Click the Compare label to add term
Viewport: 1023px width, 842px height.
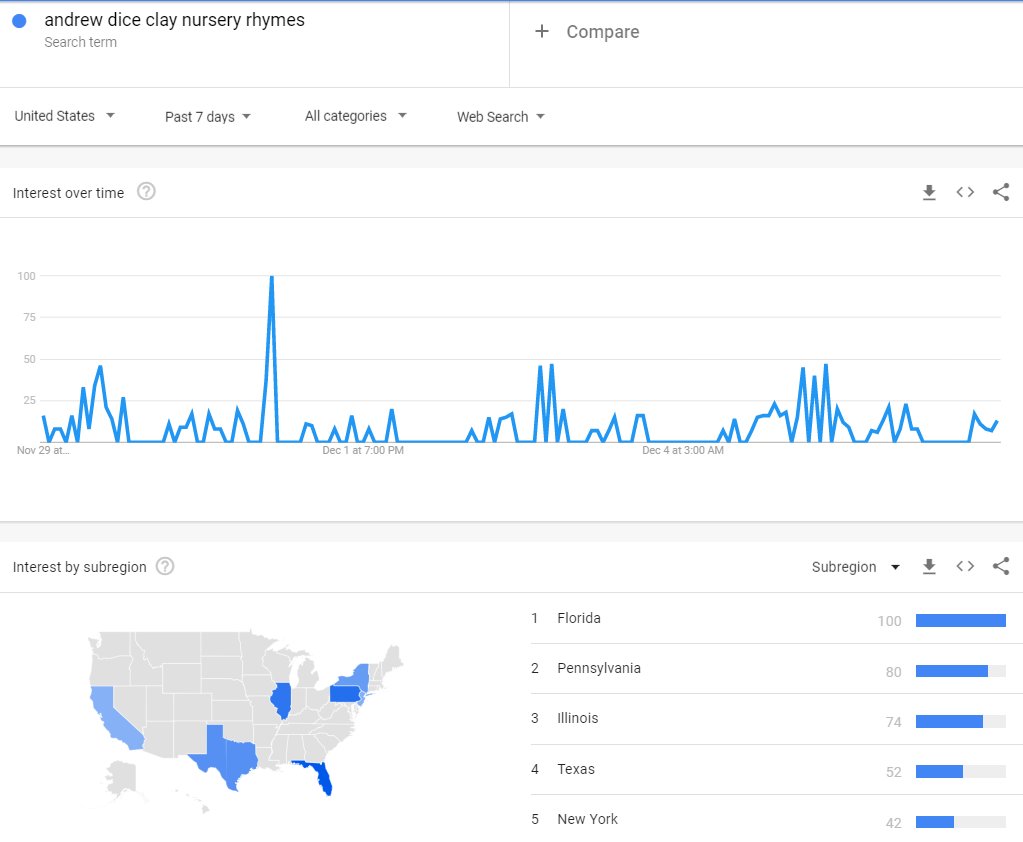602,32
